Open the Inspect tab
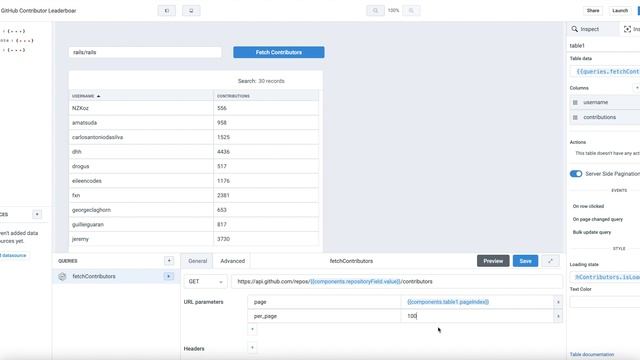640x360 pixels. pos(589,29)
